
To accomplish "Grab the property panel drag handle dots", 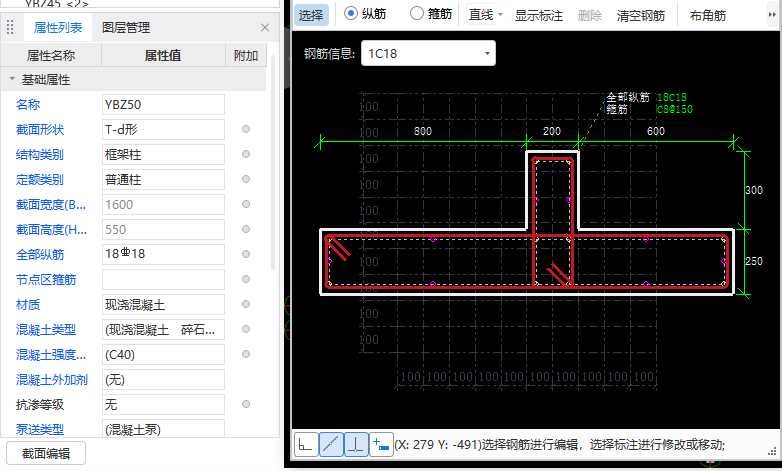I will tap(10, 27).
